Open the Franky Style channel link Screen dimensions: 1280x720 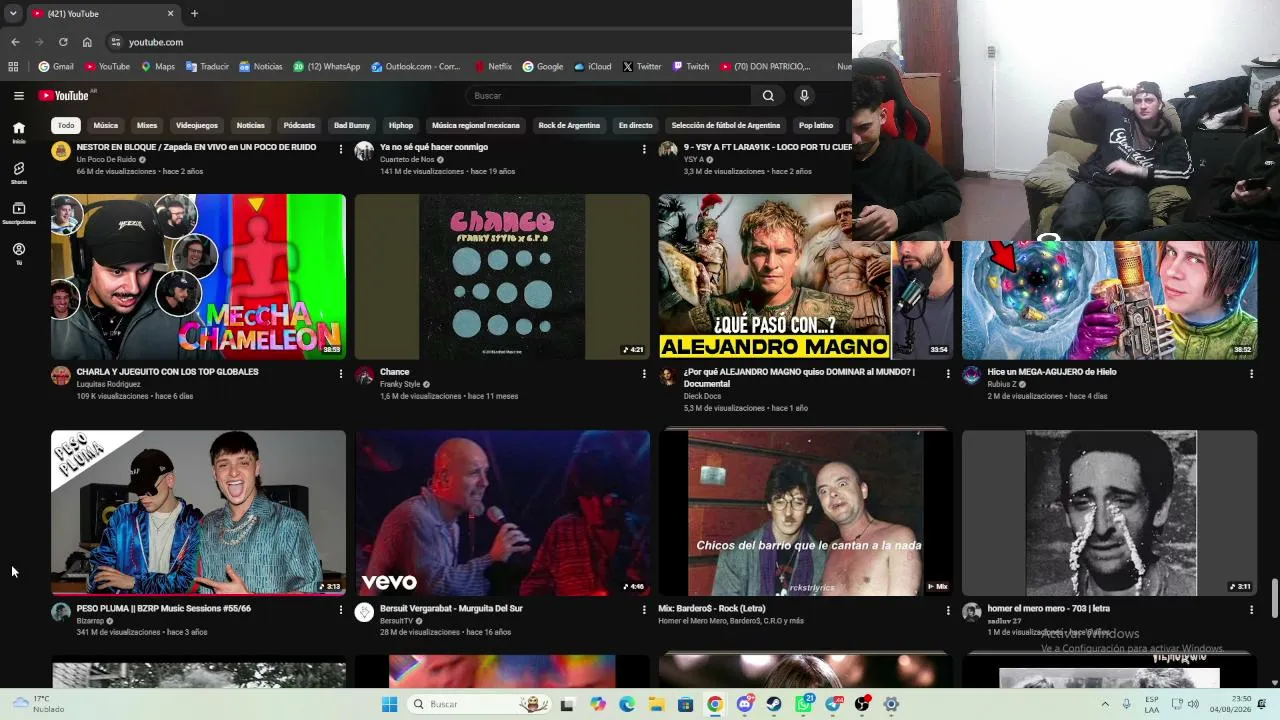(400, 384)
